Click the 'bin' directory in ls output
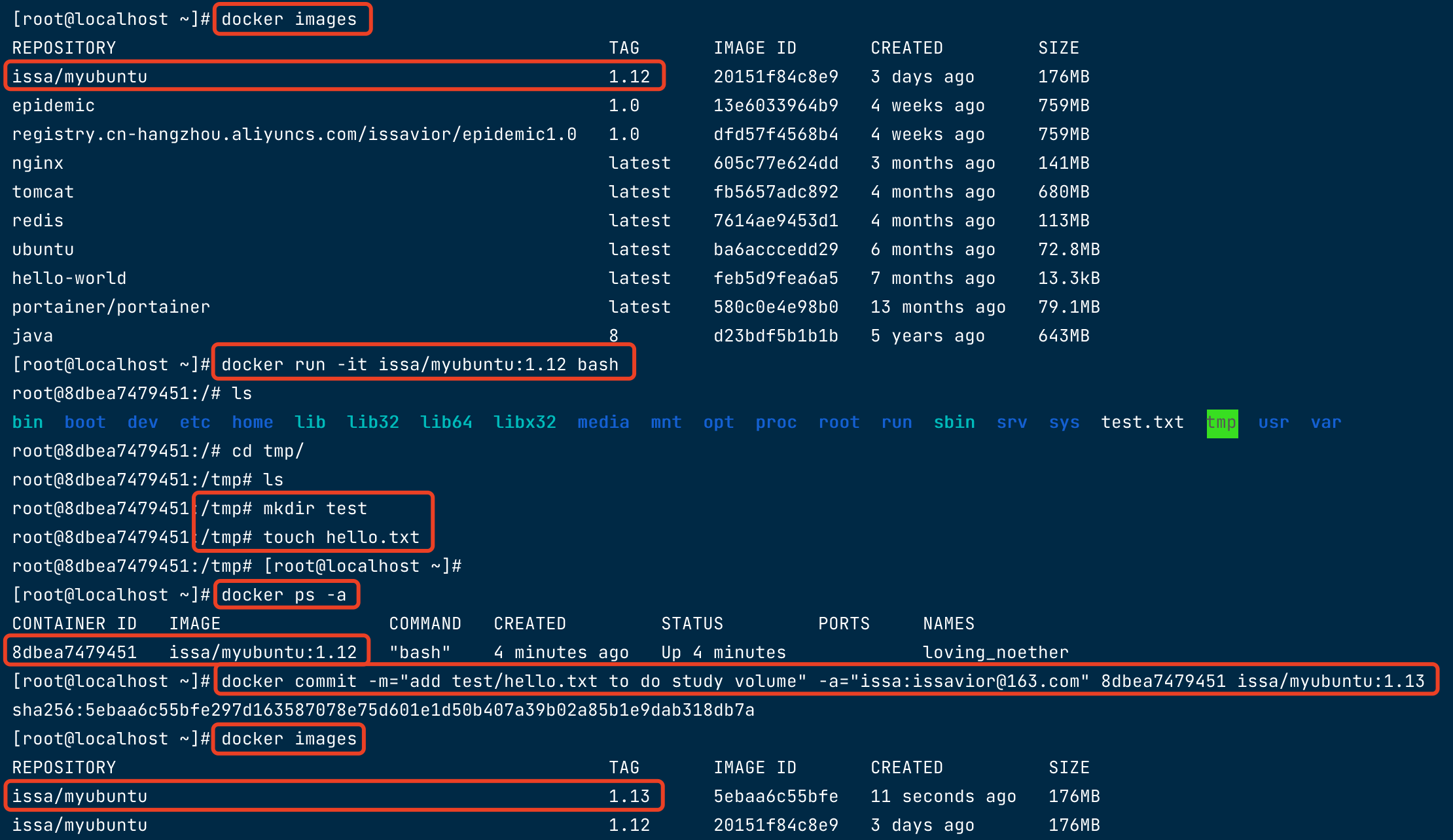Viewport: 1453px width, 840px height. 27,422
